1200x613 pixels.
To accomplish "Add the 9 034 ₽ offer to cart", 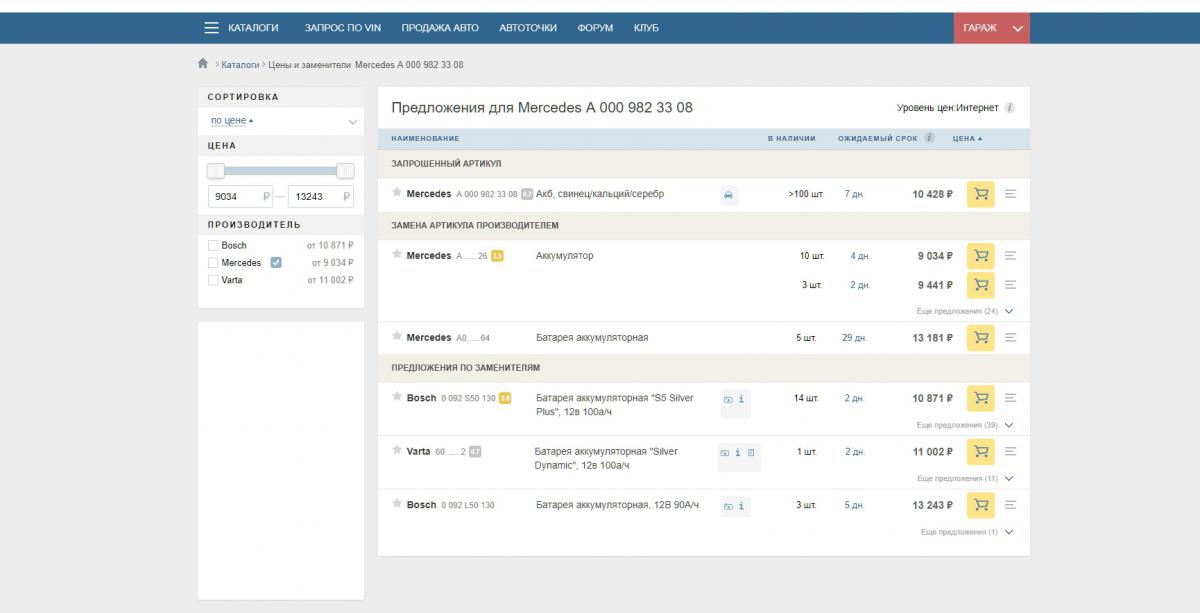I will tap(981, 256).
